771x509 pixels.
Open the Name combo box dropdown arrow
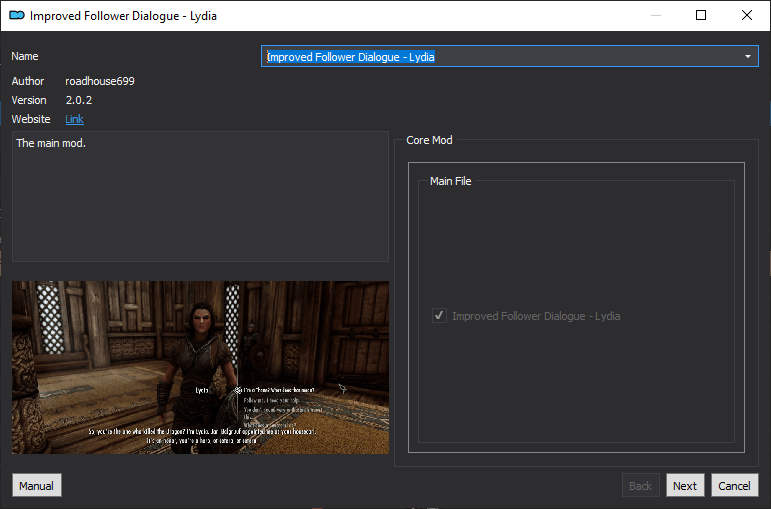pos(747,57)
